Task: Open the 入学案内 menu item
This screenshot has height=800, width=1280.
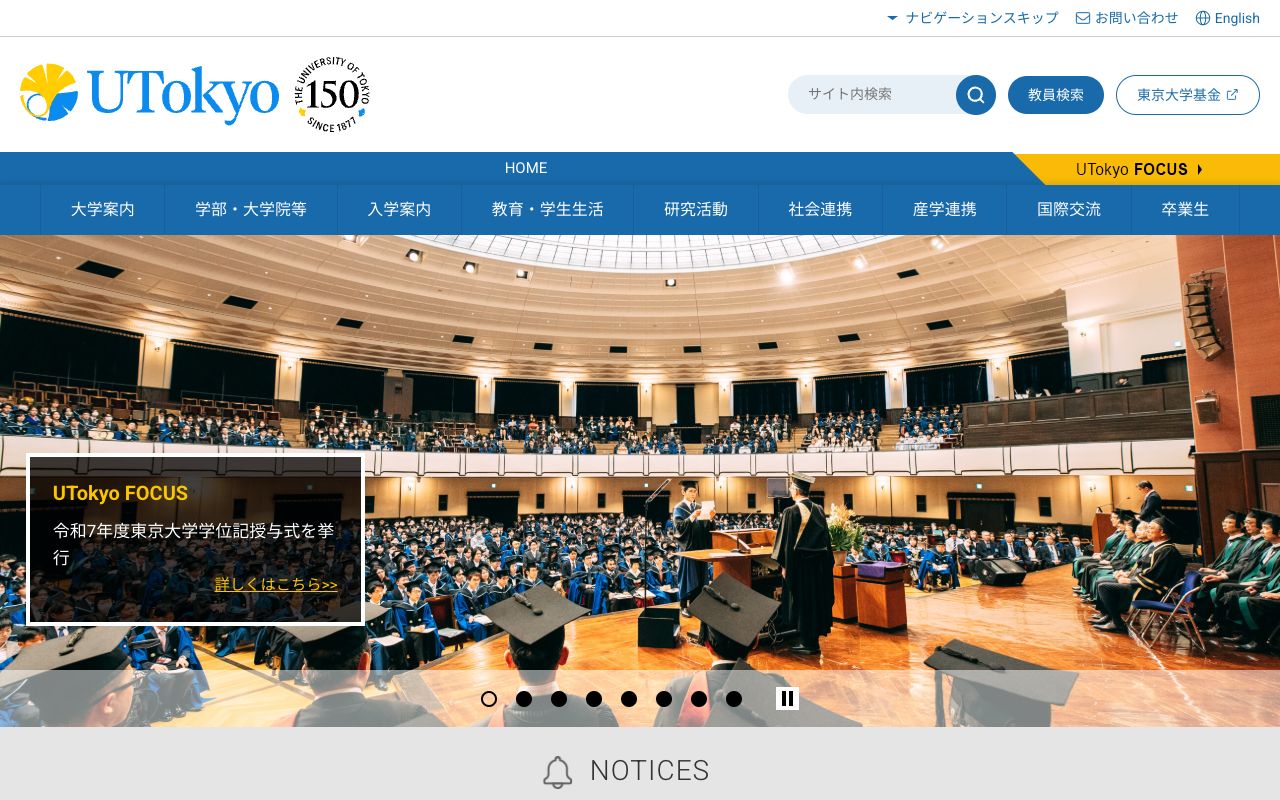Action: pos(399,210)
